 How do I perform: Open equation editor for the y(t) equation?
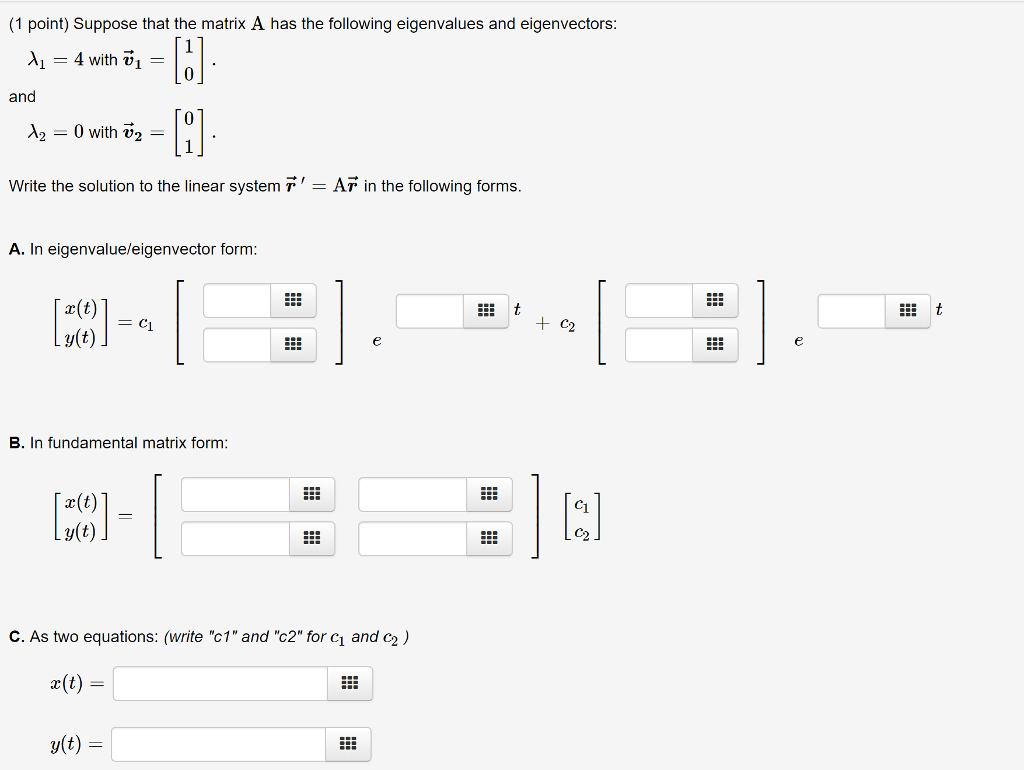coord(348,744)
